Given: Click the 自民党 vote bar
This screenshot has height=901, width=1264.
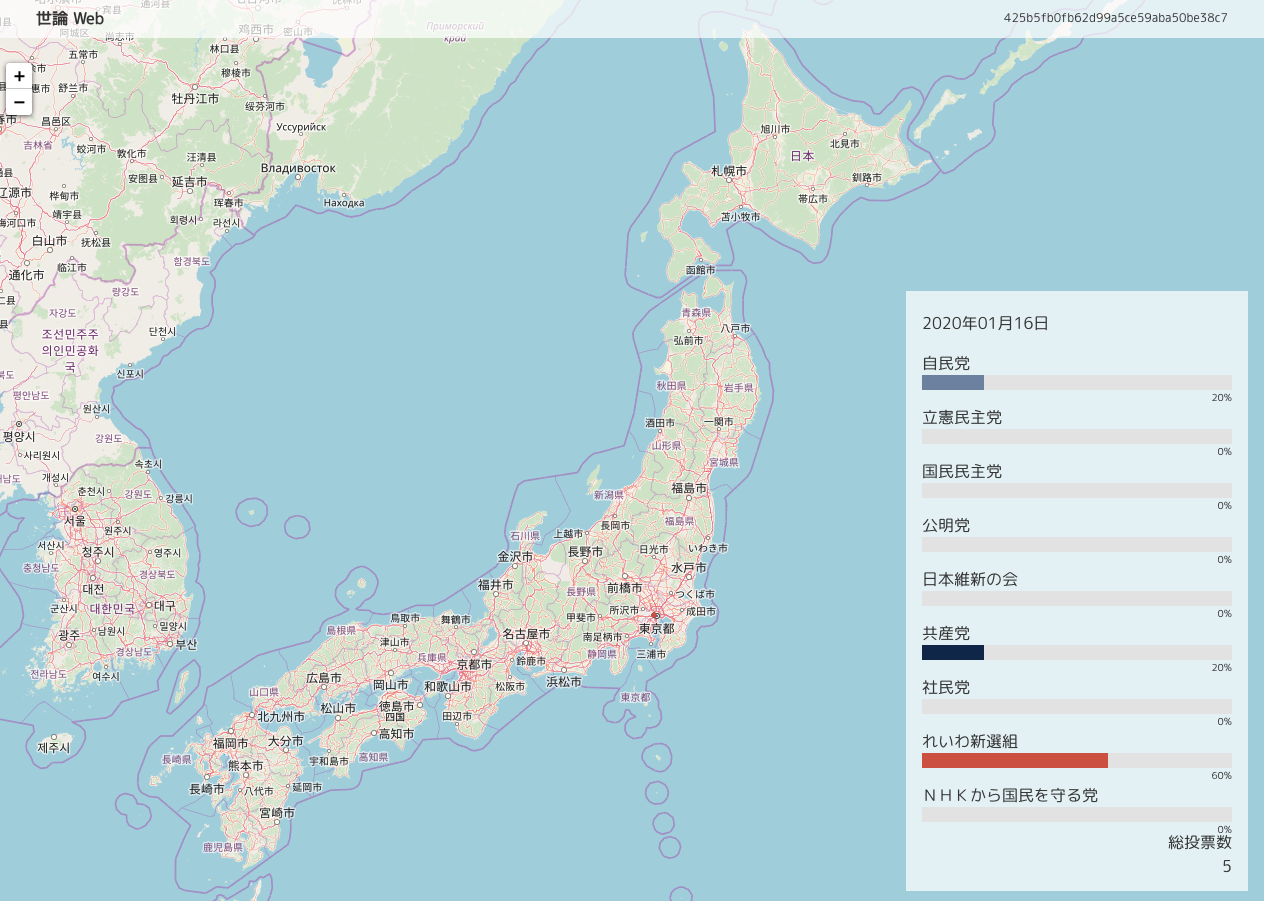Looking at the screenshot, I should point(1077,382).
